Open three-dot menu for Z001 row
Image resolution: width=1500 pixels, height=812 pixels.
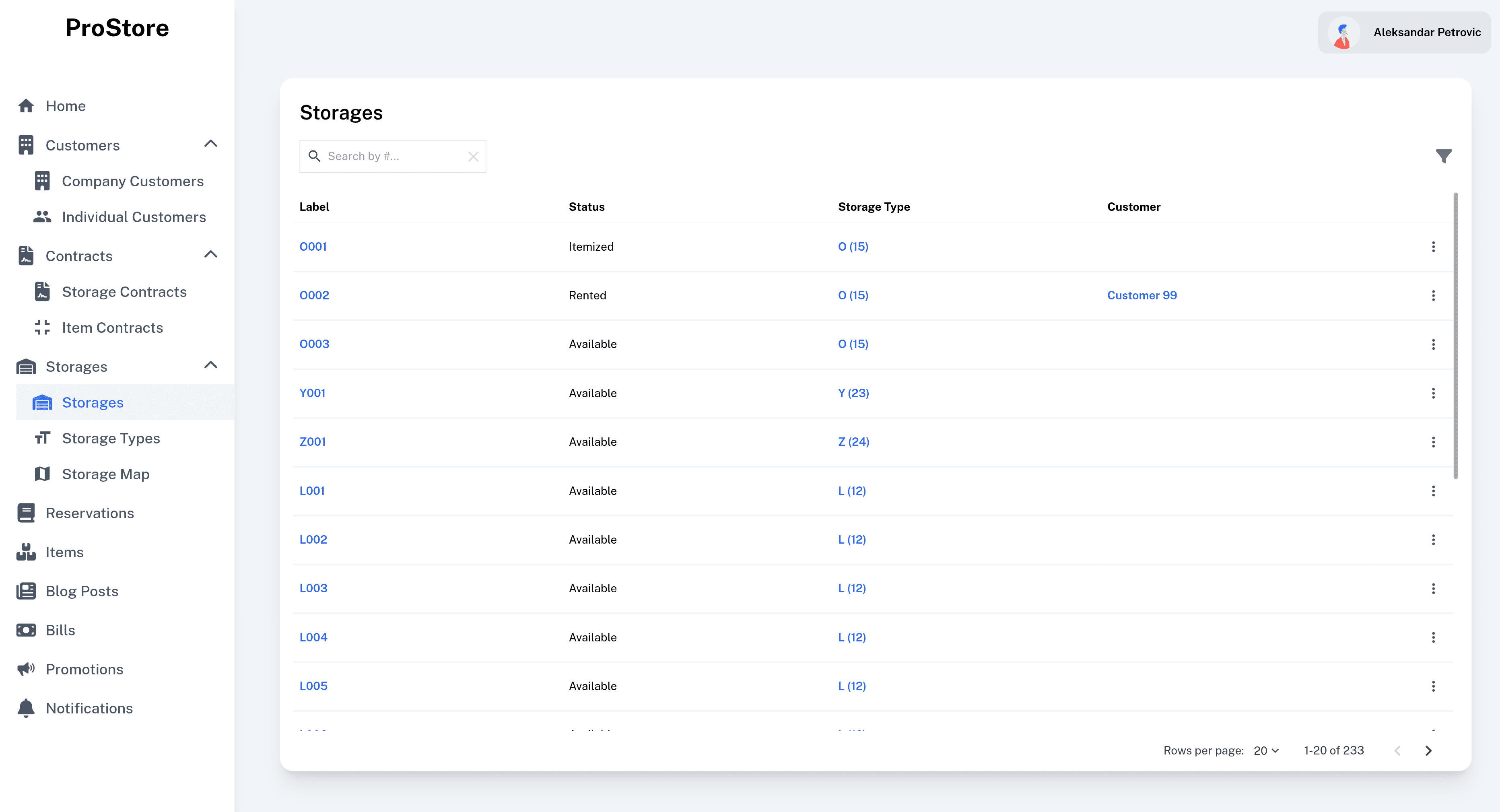pyautogui.click(x=1433, y=442)
